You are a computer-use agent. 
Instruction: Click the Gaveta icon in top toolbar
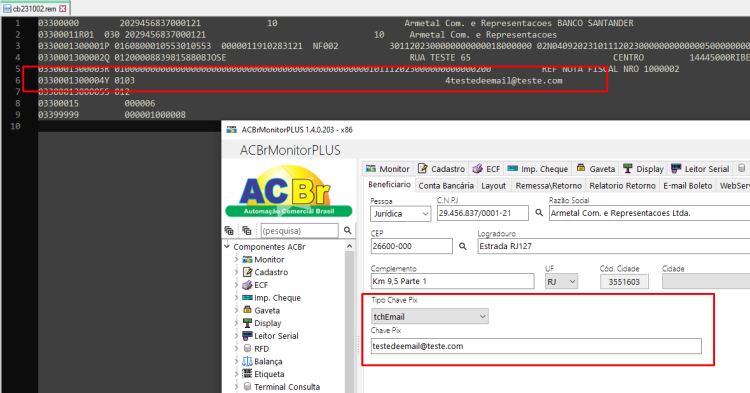point(581,168)
